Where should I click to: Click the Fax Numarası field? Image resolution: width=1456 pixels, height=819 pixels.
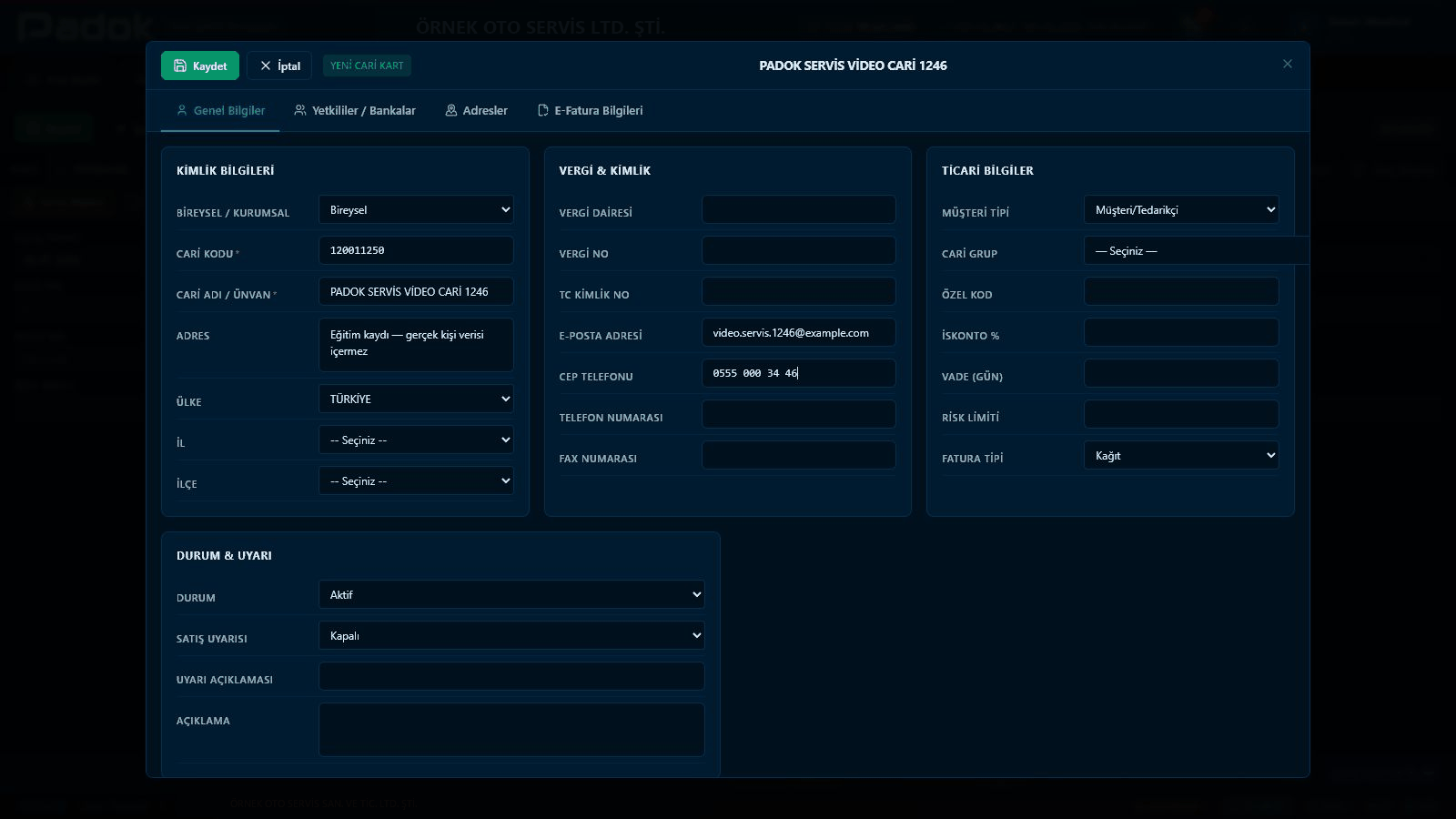point(798,455)
